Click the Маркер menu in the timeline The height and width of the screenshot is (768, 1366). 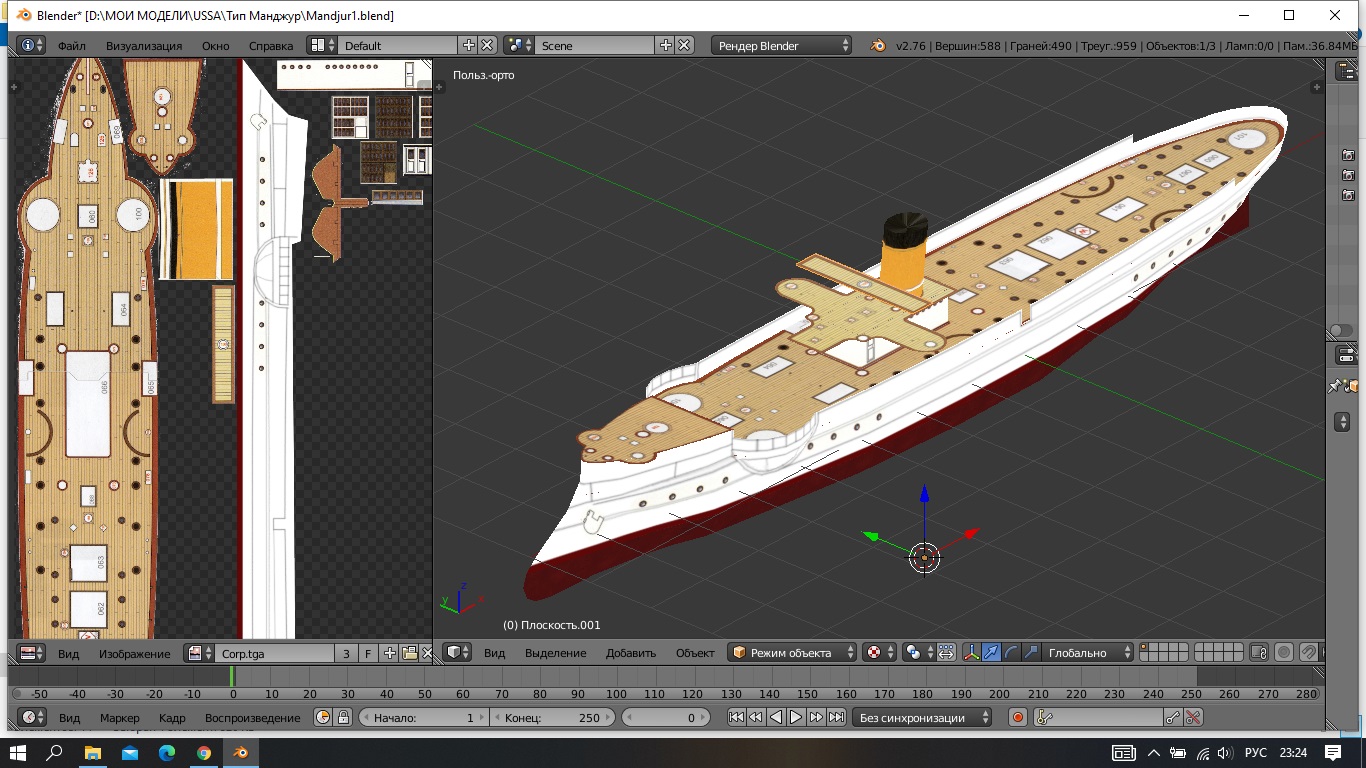click(x=119, y=717)
